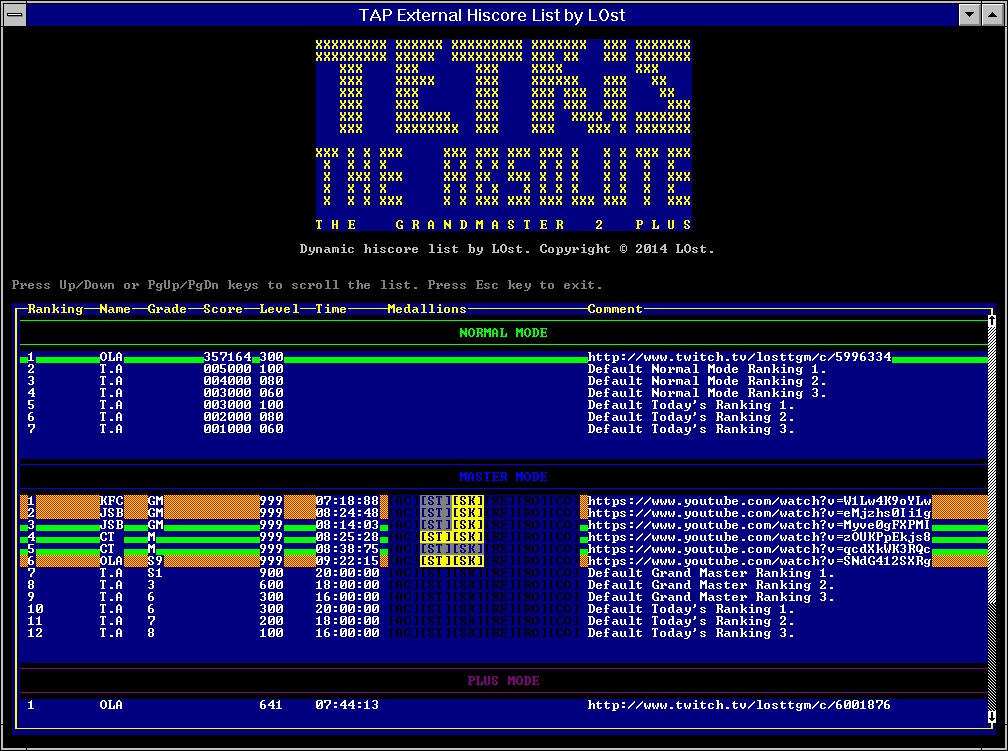Click ranking number 10 in Master Mode
The width and height of the screenshot is (1008, 751).
(35, 609)
